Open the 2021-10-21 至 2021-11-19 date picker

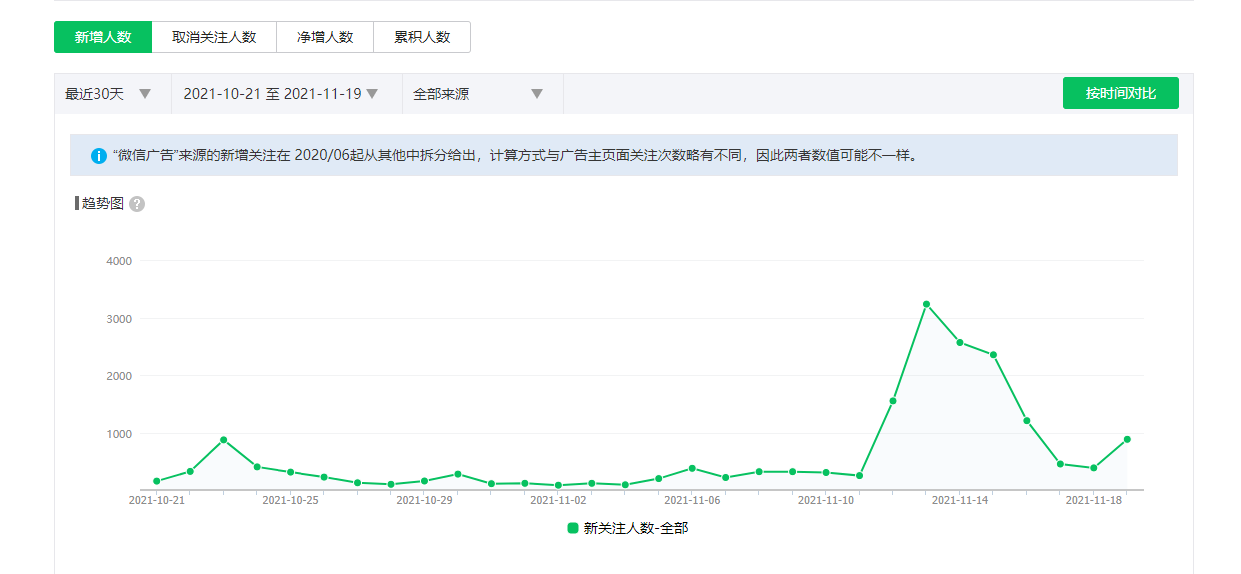coord(281,94)
